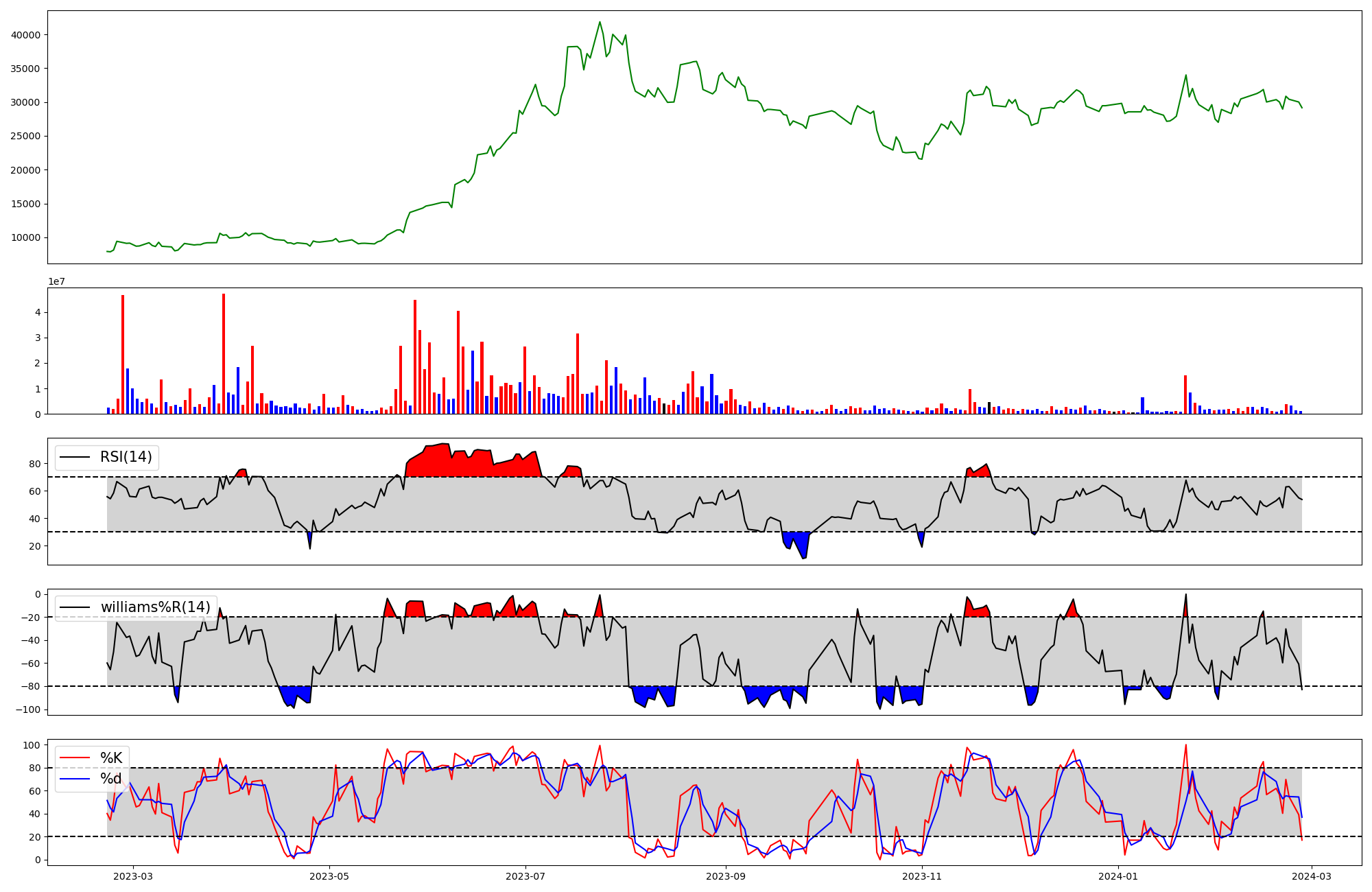Click the highest peak of the green price line
This screenshot has width=1372, height=892.
click(600, 22)
